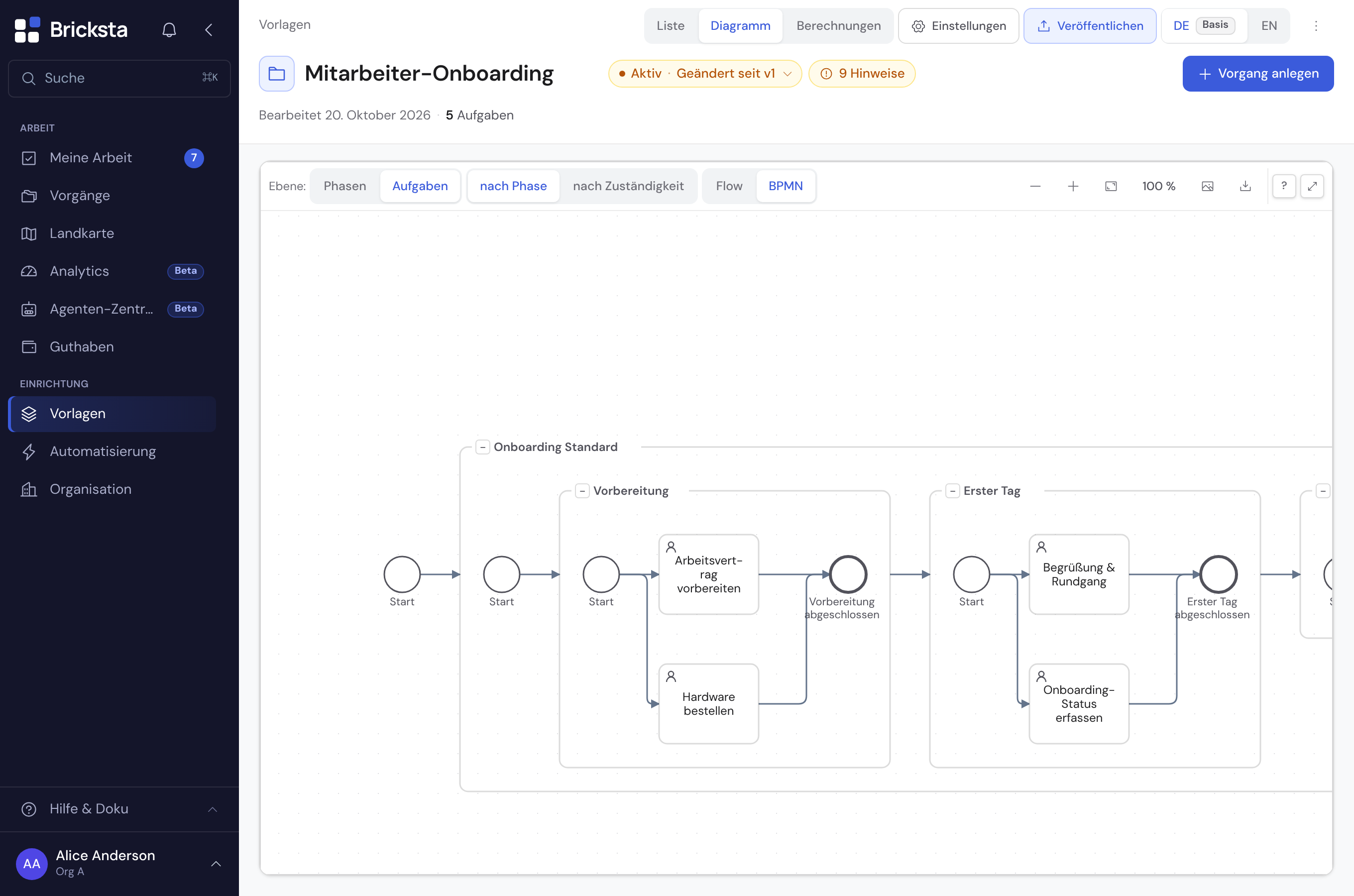Focus the Suche search field
The width and height of the screenshot is (1354, 896).
[x=119, y=78]
